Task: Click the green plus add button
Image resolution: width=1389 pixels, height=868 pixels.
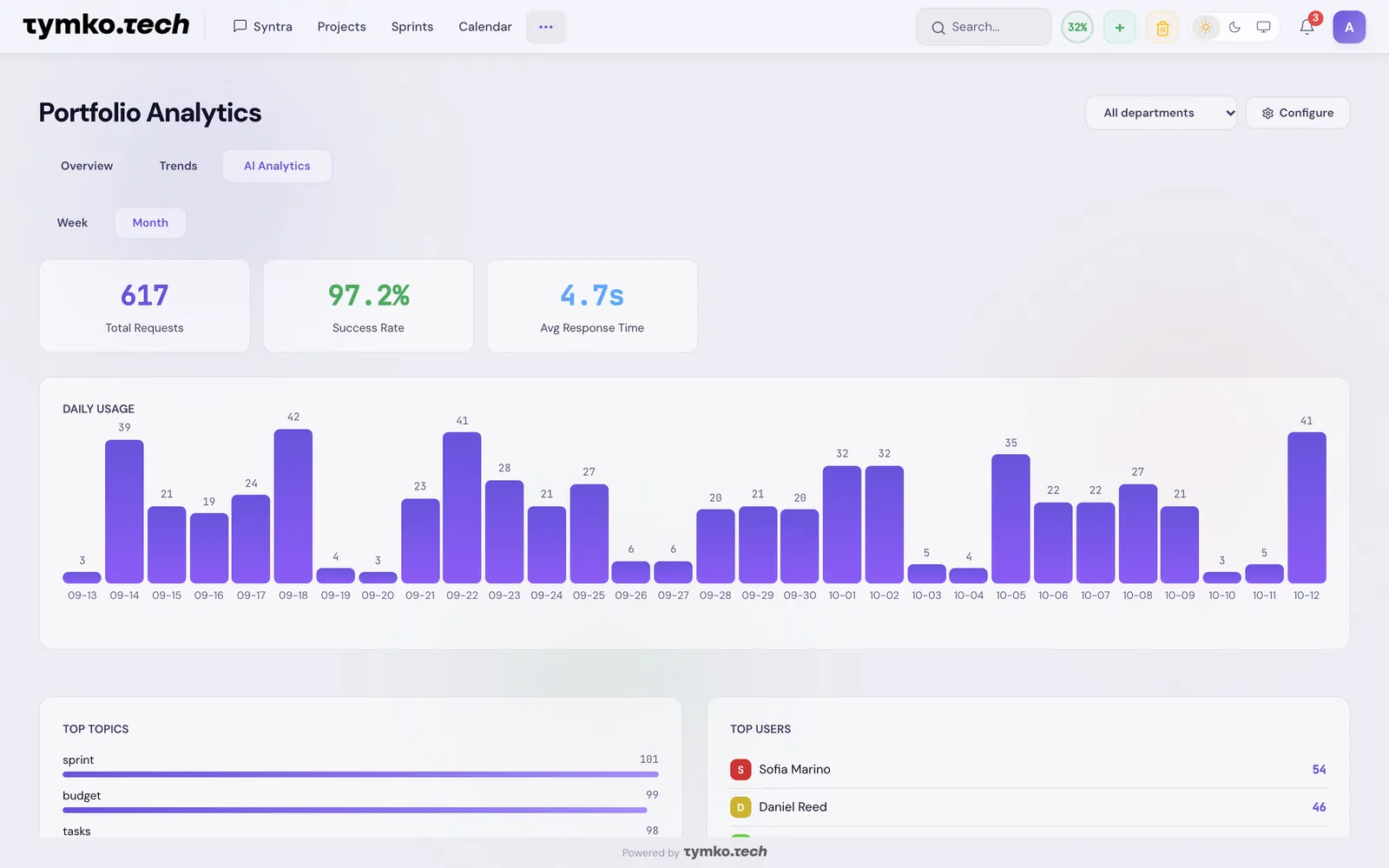Action: tap(1119, 27)
